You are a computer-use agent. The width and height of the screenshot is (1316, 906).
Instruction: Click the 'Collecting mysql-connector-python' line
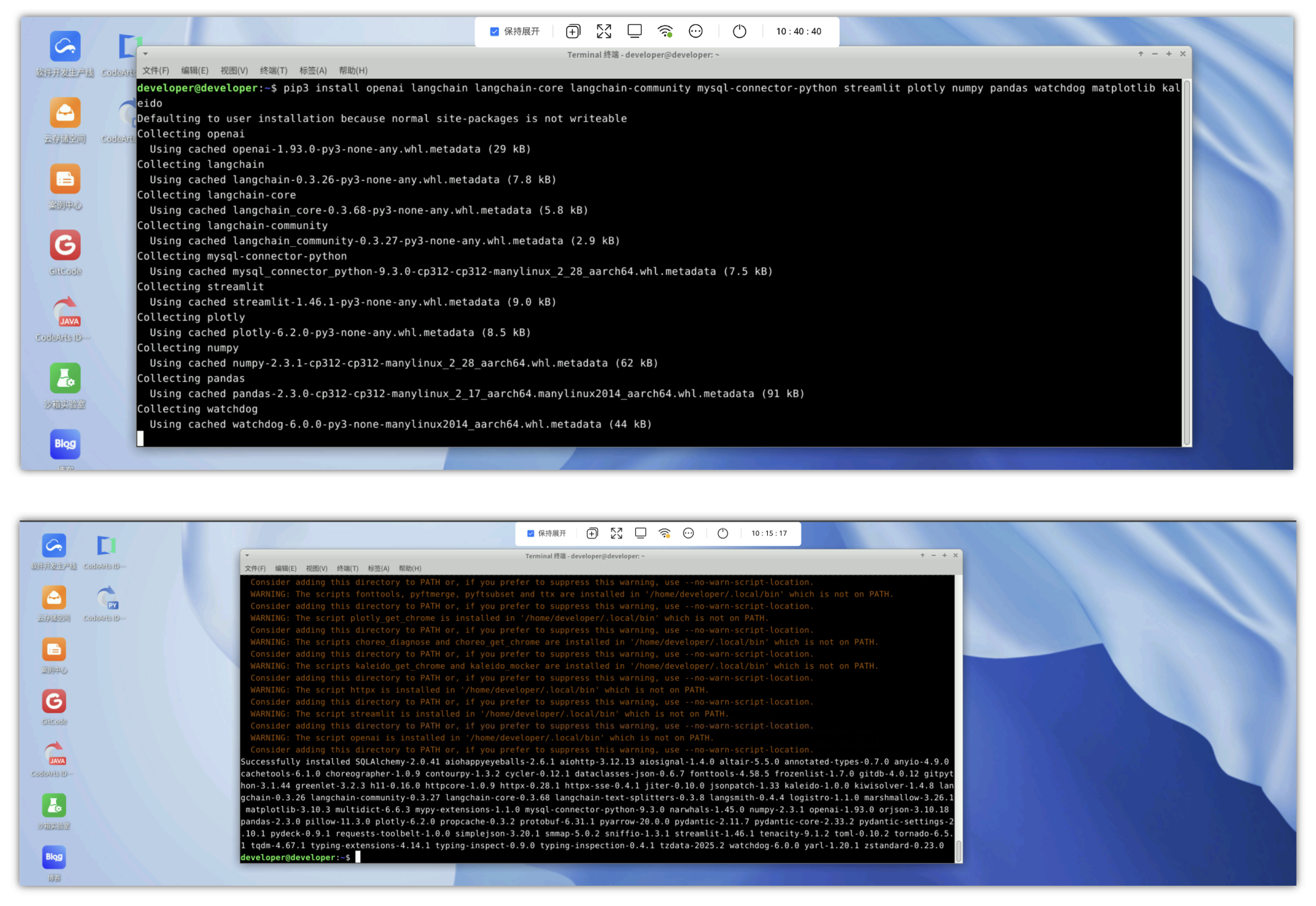tap(242, 256)
